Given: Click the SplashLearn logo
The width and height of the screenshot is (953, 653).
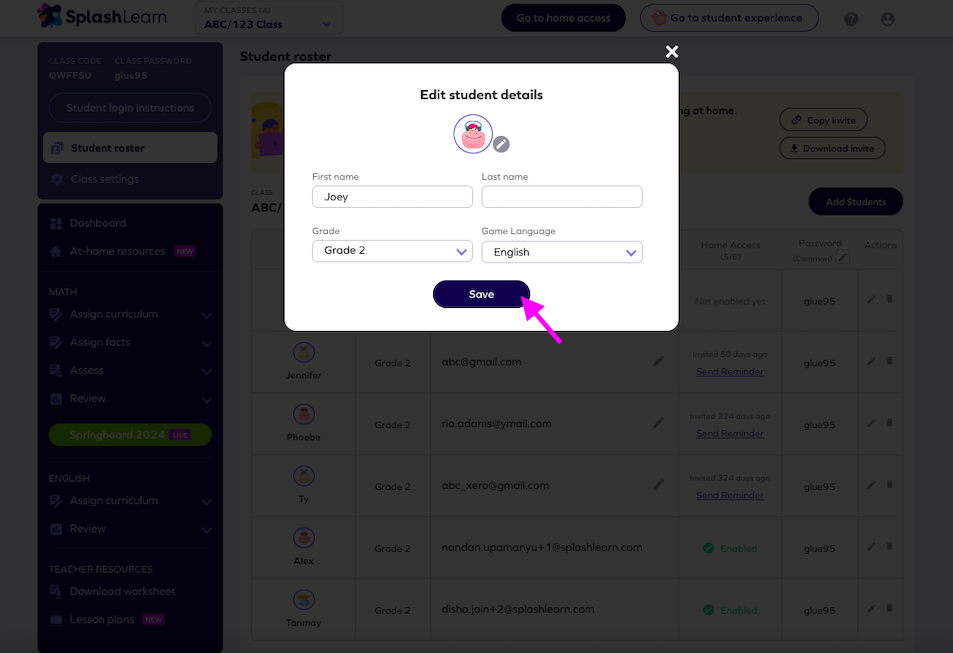Looking at the screenshot, I should (x=101, y=16).
